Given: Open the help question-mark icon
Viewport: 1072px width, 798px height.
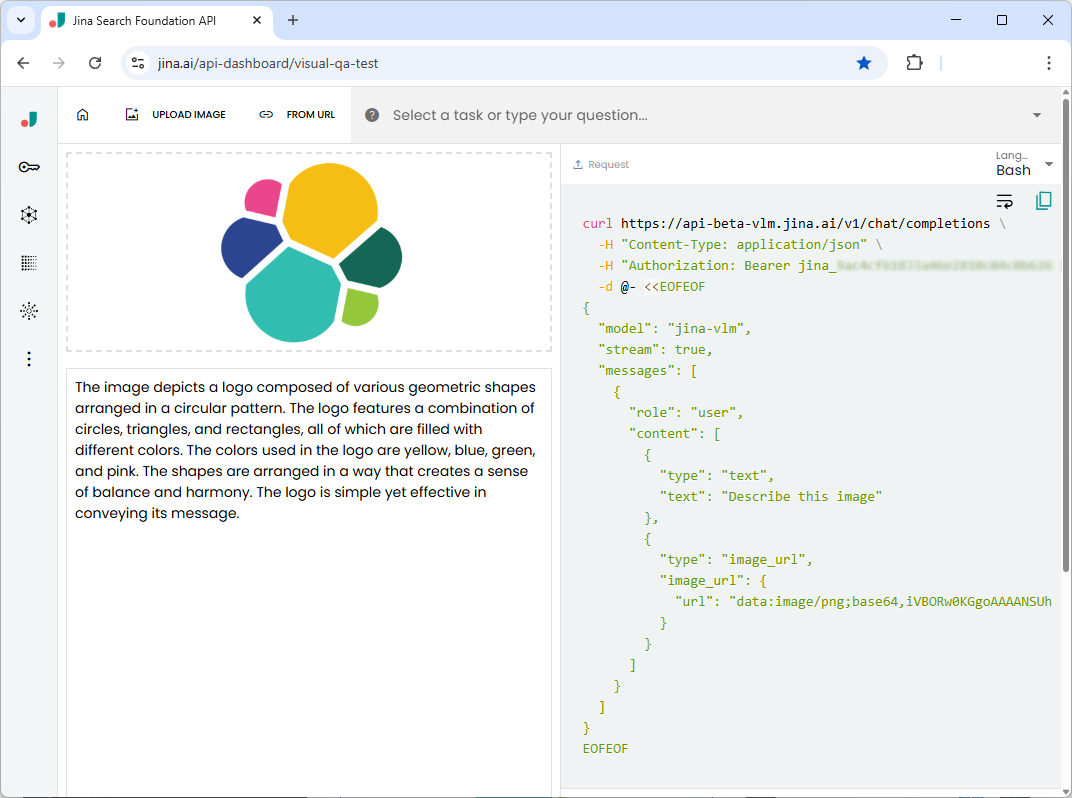Looking at the screenshot, I should pos(371,114).
